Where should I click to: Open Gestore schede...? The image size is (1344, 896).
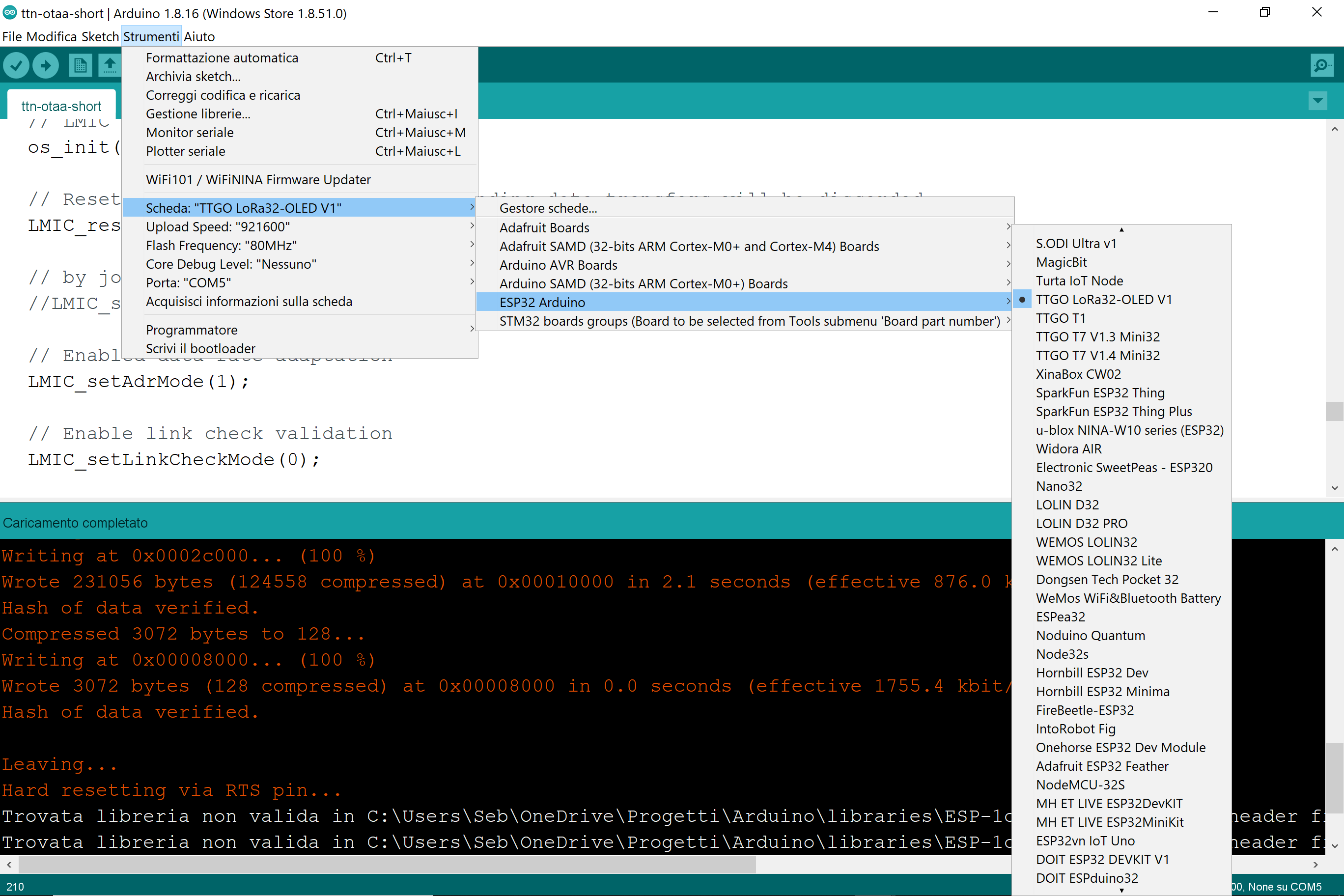point(745,208)
